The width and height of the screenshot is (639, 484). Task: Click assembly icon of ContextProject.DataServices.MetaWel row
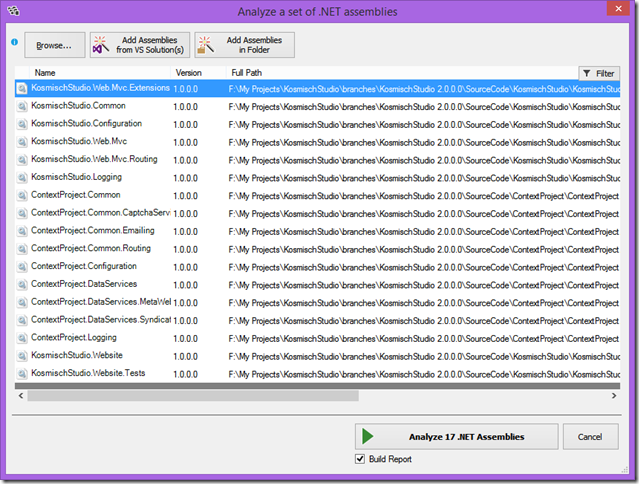pos(22,302)
